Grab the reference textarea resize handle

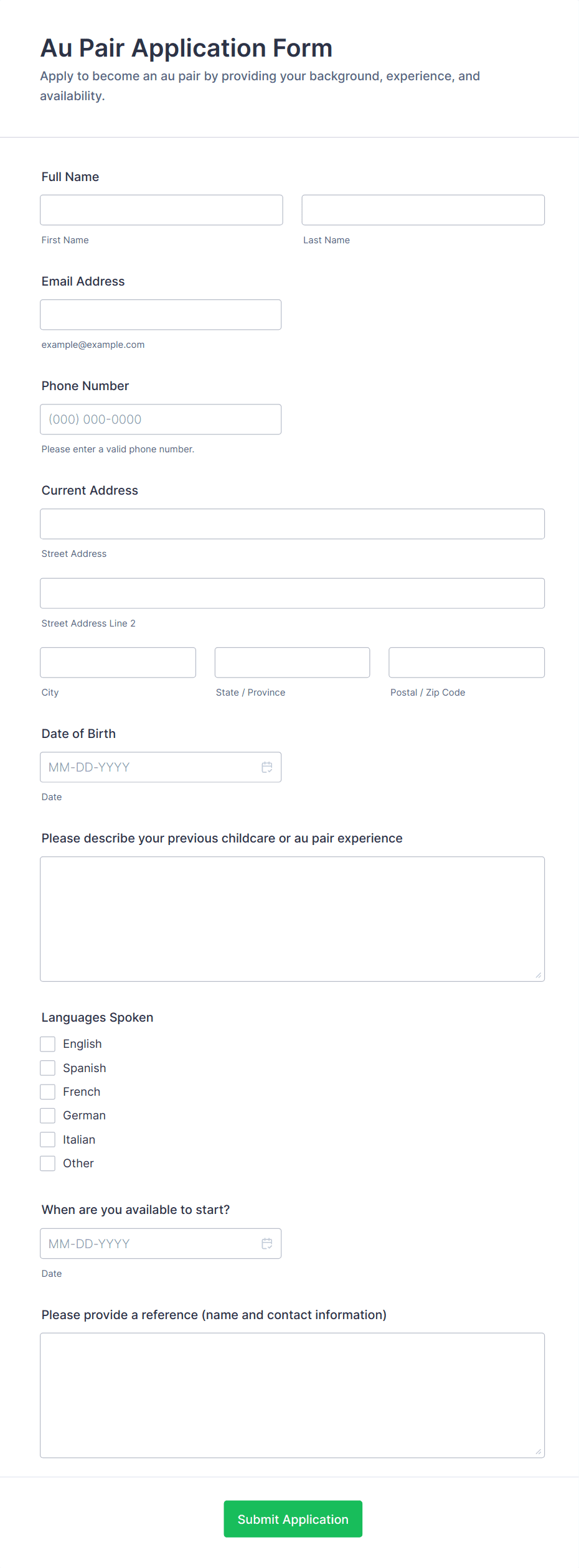coord(538,1452)
